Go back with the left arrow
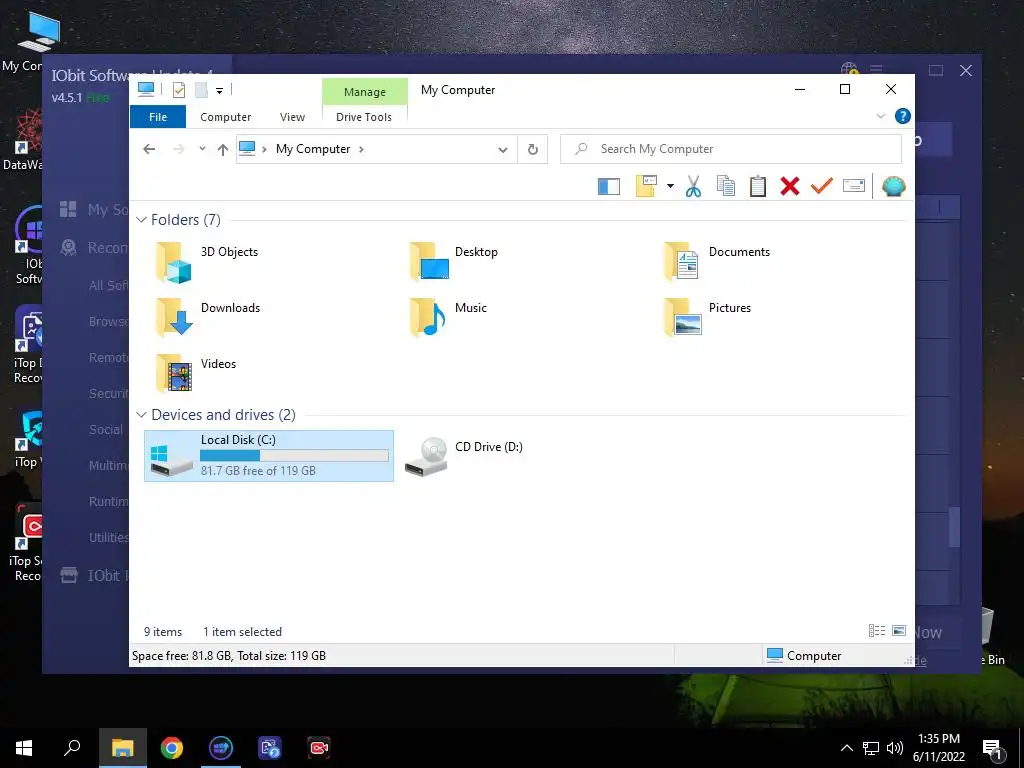 tap(149, 149)
